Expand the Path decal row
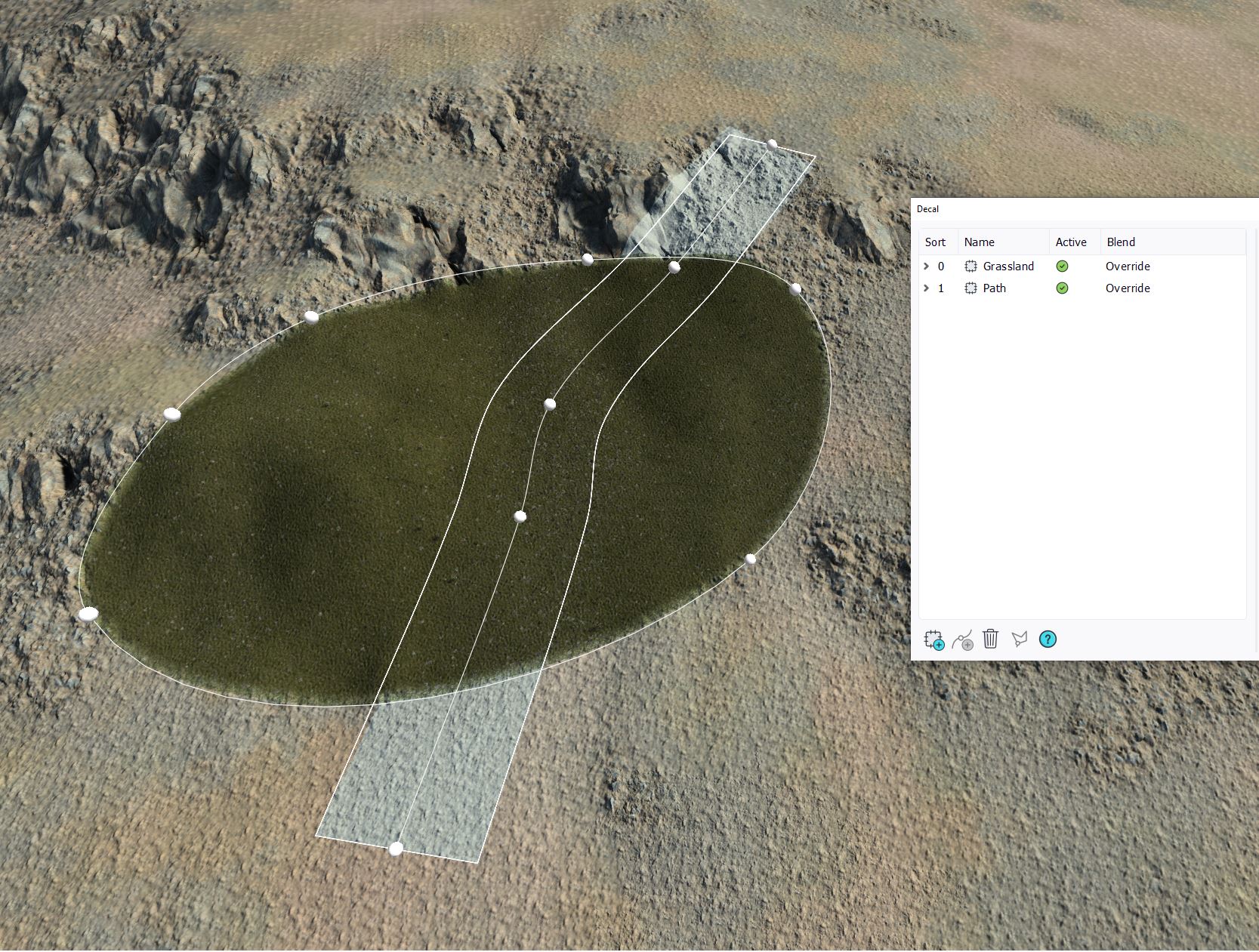Viewport: 1259px width, 952px height. 927,288
